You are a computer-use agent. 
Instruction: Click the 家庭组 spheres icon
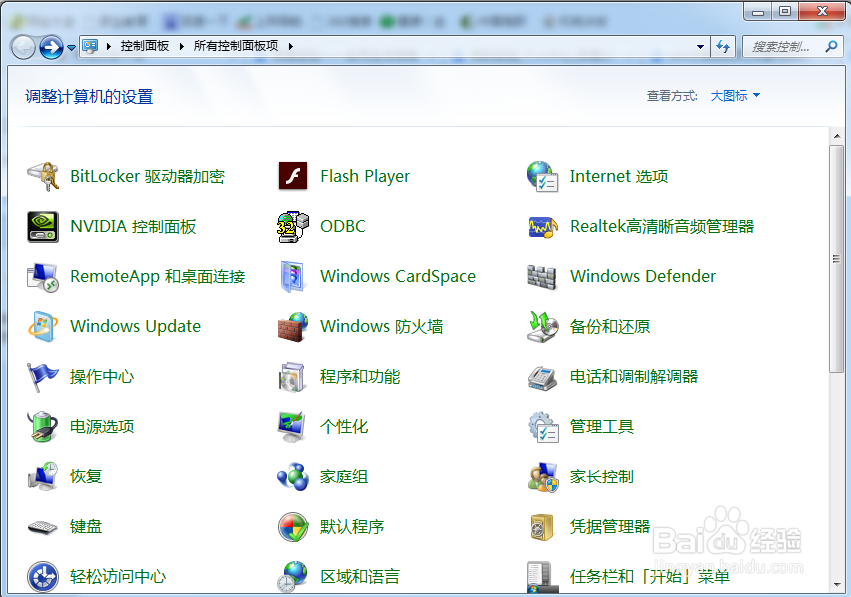(x=293, y=477)
